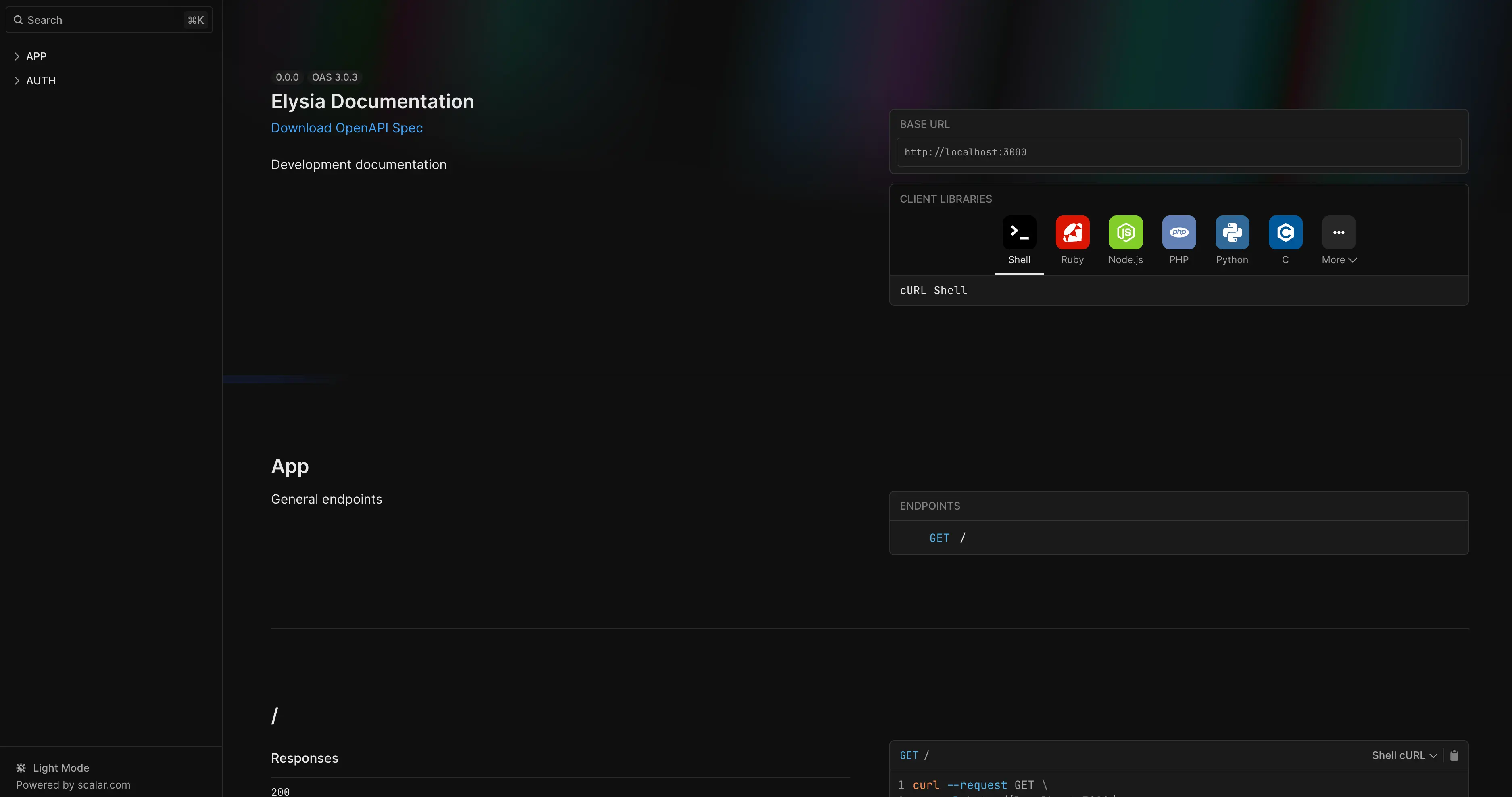The height and width of the screenshot is (797, 1512).
Task: Select the Shell client library icon
Action: [x=1019, y=232]
